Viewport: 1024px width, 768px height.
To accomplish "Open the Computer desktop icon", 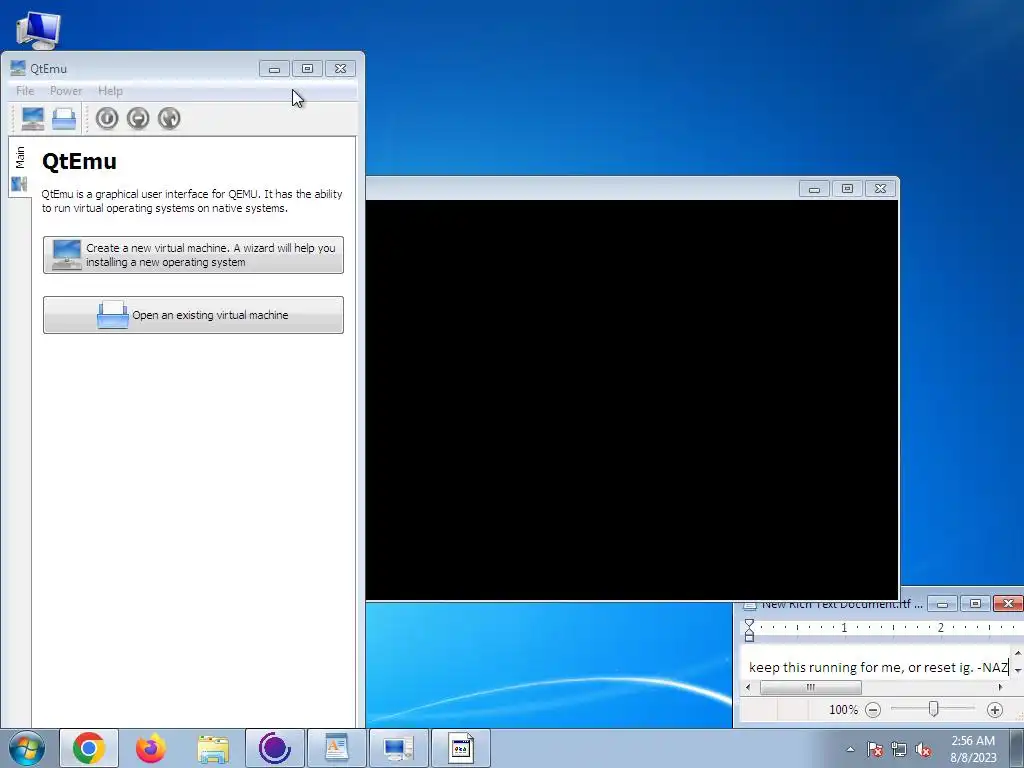I will [x=38, y=29].
